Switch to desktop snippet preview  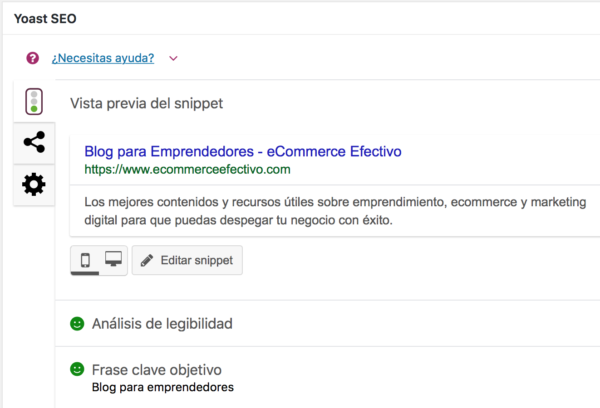click(x=113, y=259)
